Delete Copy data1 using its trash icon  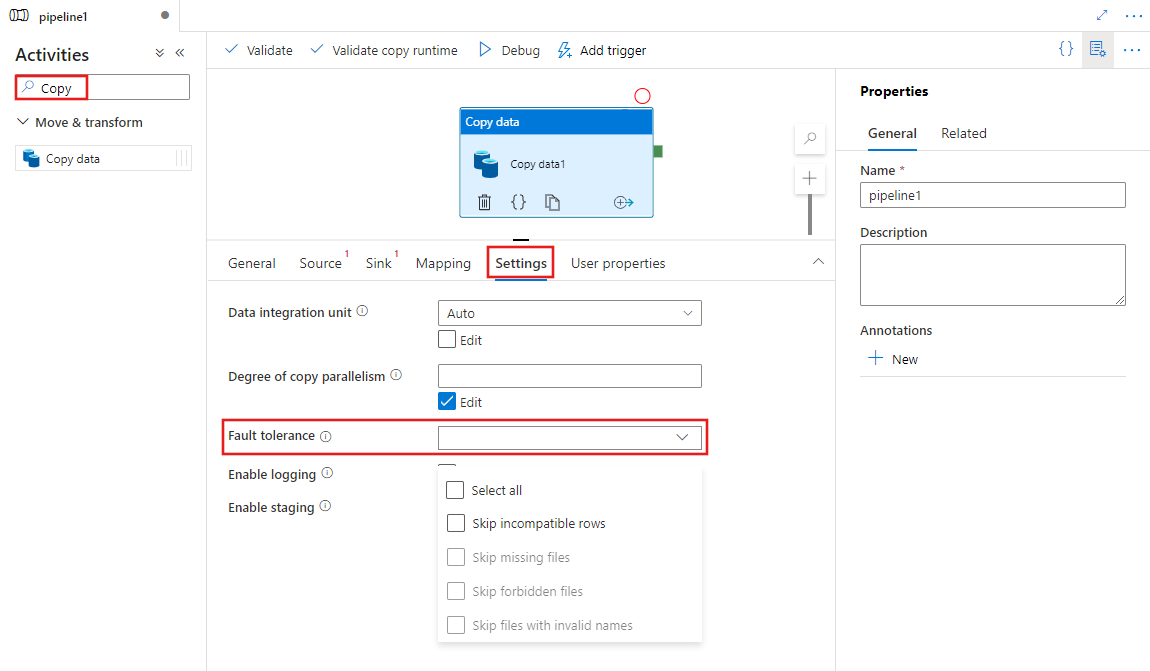(x=485, y=201)
